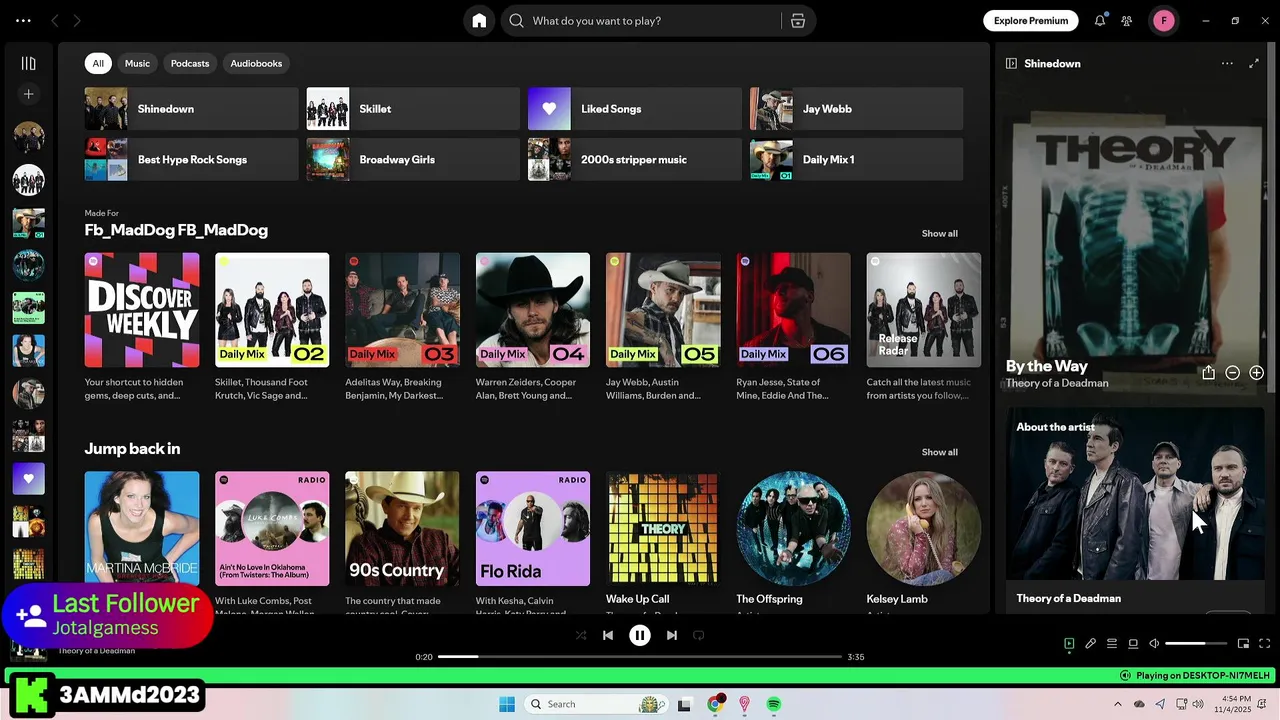Open Spotify from the Windows taskbar
This screenshot has width=1280, height=720.
pos(773,704)
